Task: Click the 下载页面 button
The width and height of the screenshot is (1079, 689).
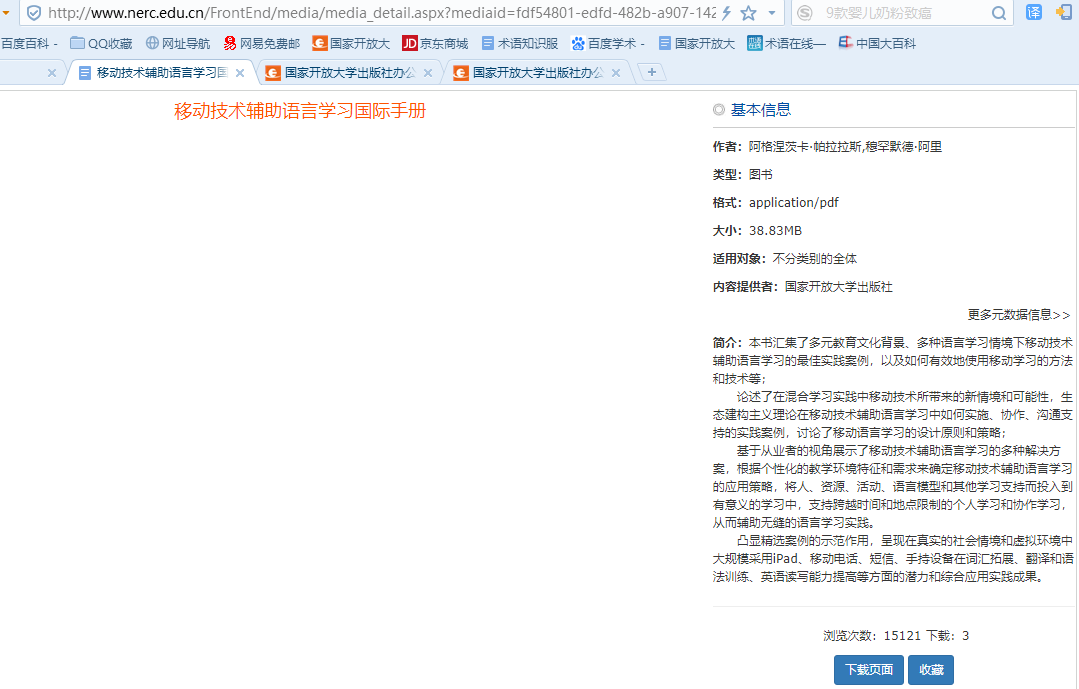Action: tap(869, 670)
